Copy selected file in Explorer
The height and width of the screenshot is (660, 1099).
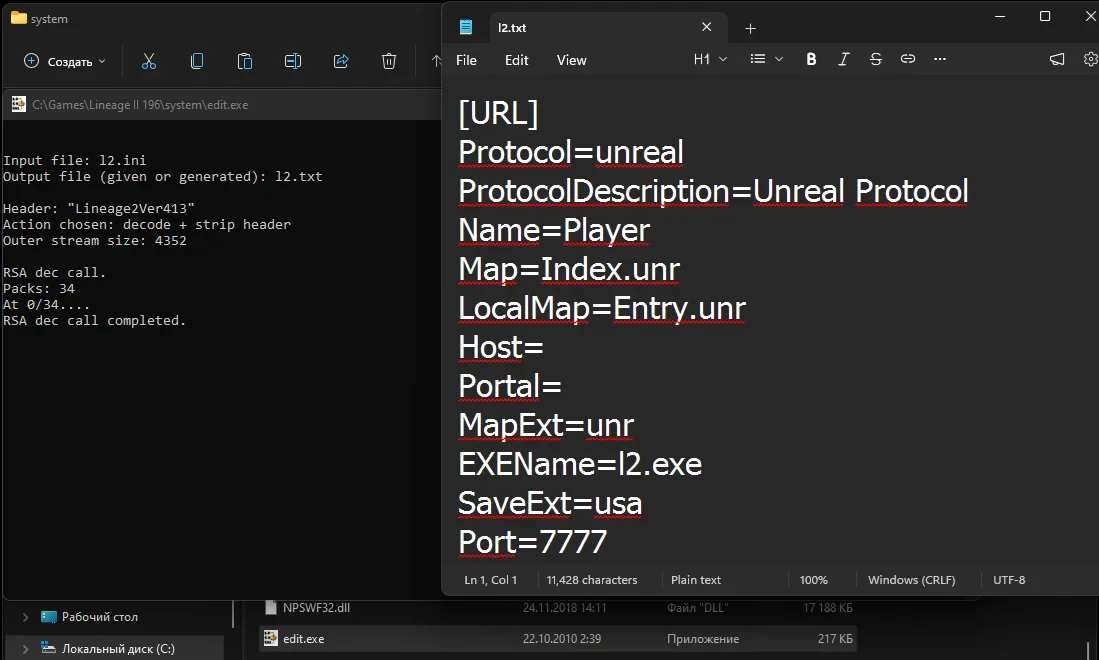[197, 62]
